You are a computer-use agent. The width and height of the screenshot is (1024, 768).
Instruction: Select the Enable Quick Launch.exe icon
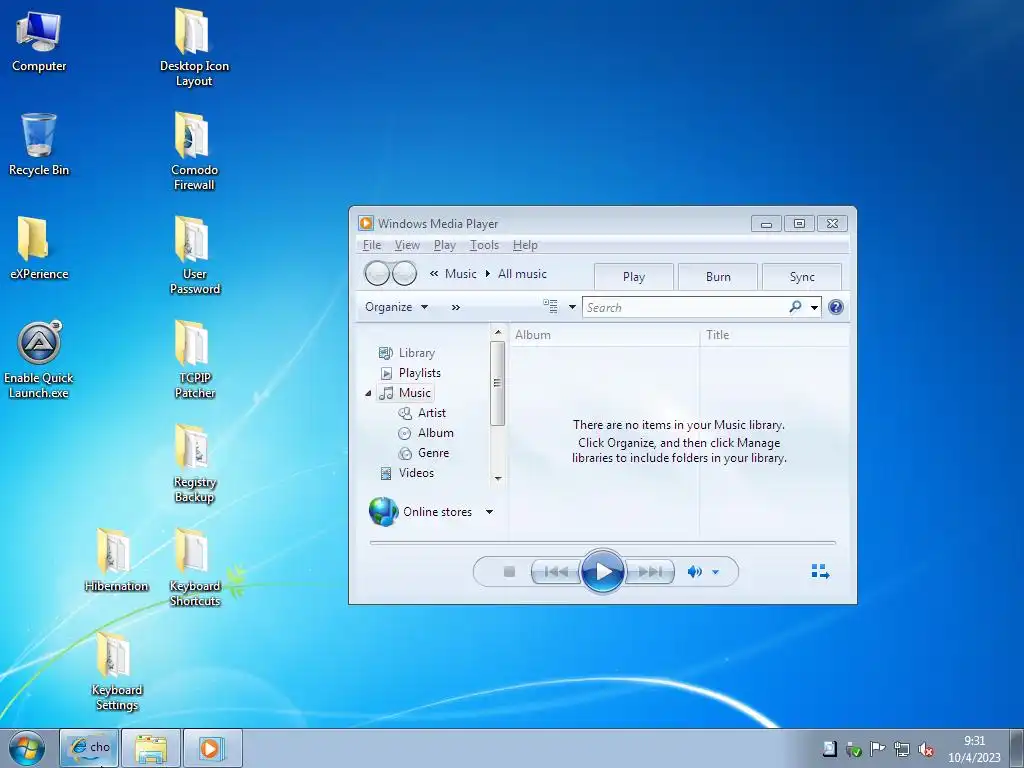39,360
